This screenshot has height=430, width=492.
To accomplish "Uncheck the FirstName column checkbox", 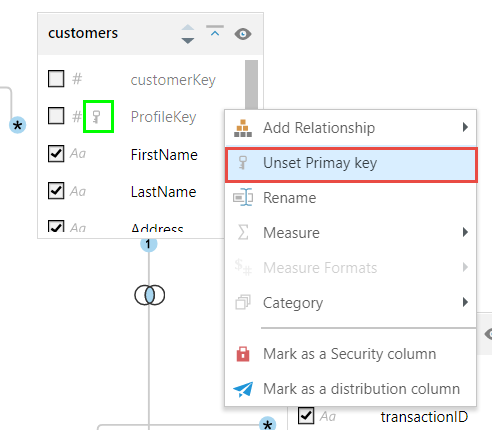I will pyautogui.click(x=56, y=154).
